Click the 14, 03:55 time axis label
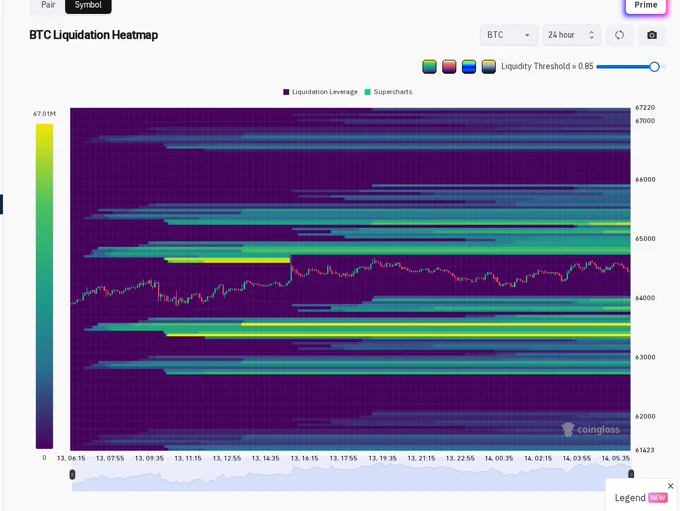The height and width of the screenshot is (511, 680). [x=577, y=458]
